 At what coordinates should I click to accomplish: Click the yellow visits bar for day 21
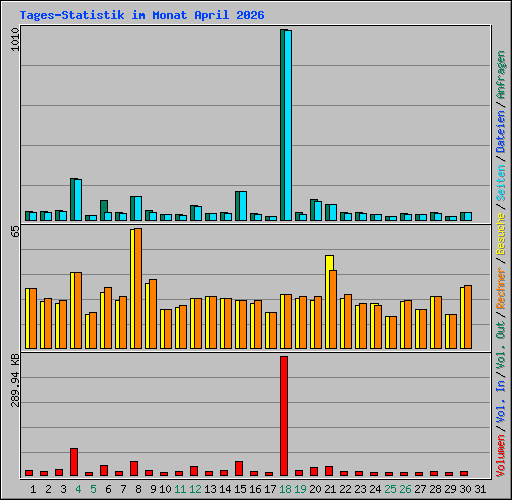point(329,302)
